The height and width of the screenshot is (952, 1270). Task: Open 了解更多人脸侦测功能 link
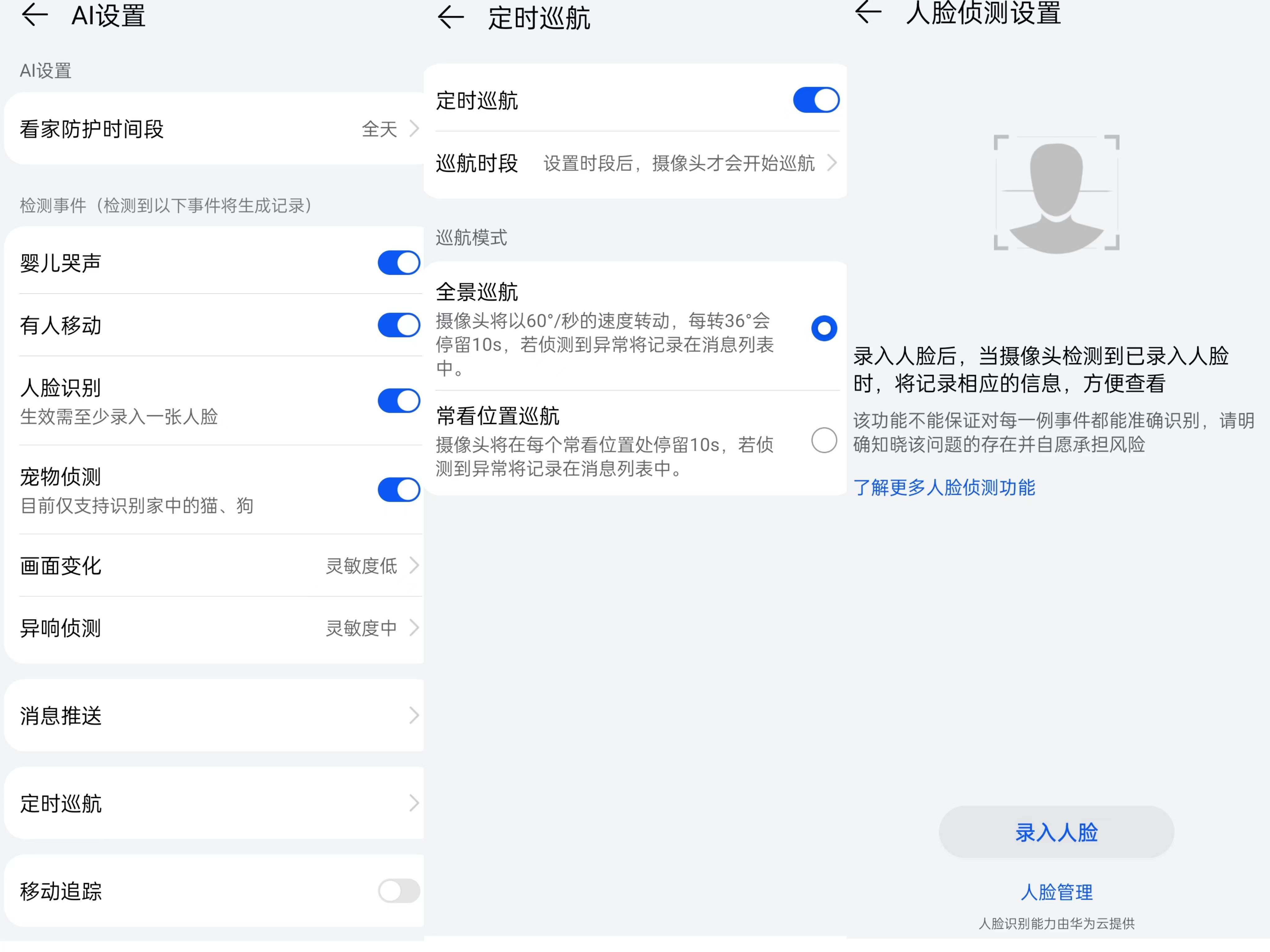[x=944, y=487]
